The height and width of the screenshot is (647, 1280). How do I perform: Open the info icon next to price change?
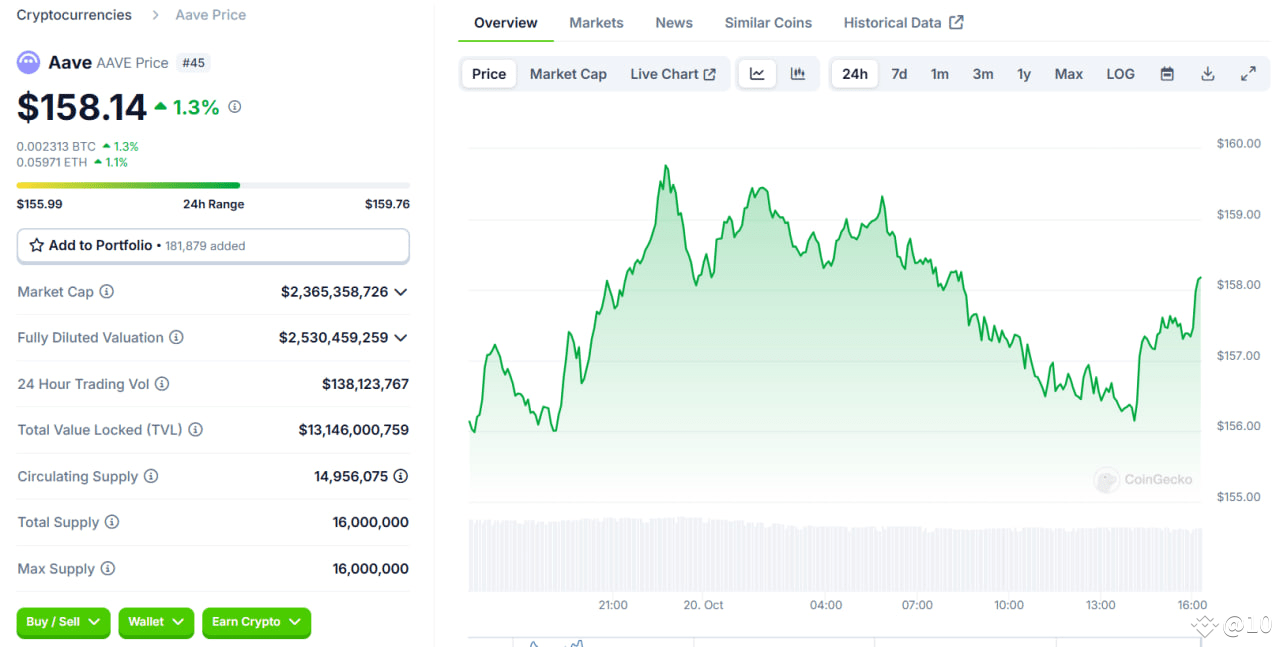click(x=234, y=106)
